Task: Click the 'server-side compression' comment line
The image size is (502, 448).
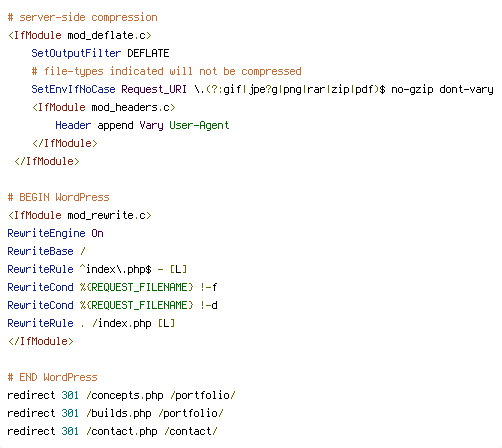Action: point(82,17)
